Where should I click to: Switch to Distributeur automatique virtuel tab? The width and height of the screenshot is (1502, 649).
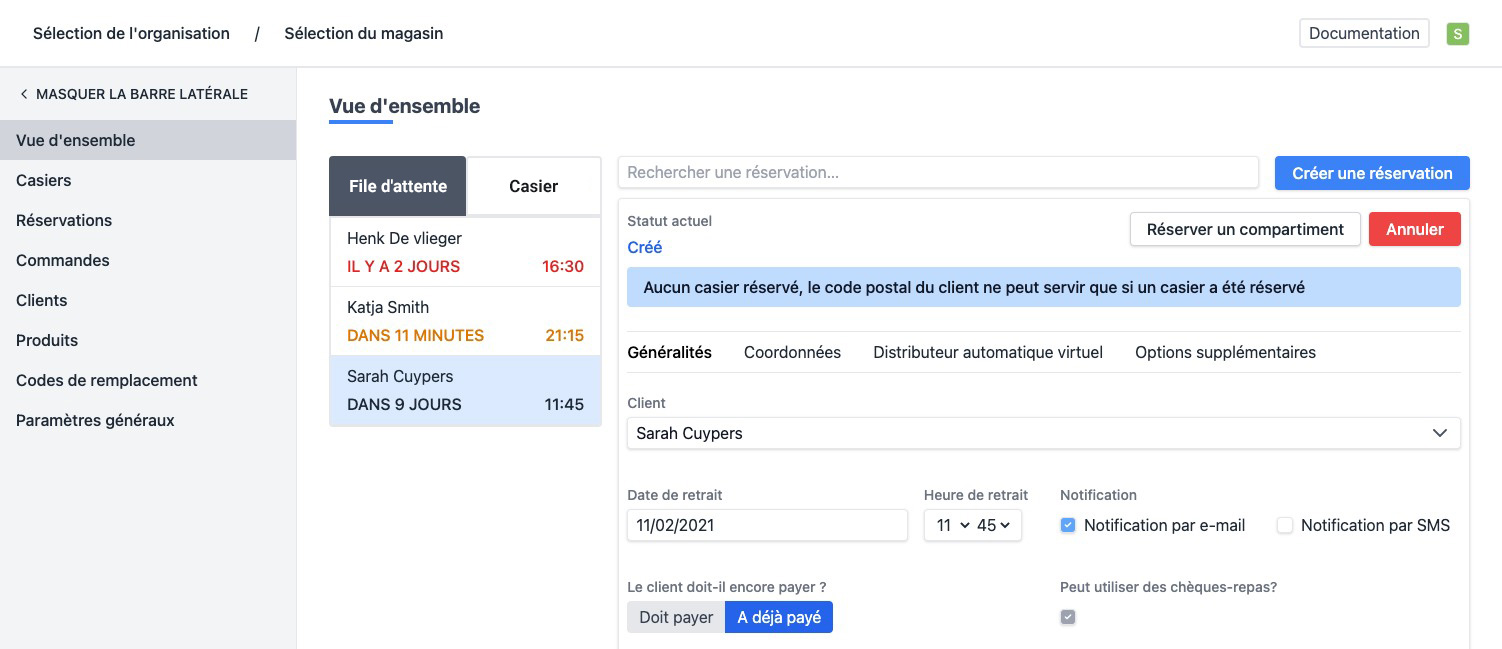click(x=987, y=352)
